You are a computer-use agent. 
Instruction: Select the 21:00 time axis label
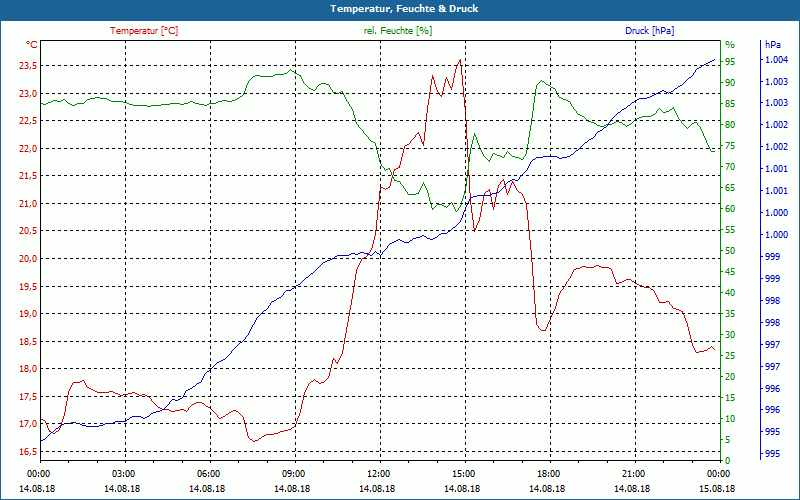634,473
